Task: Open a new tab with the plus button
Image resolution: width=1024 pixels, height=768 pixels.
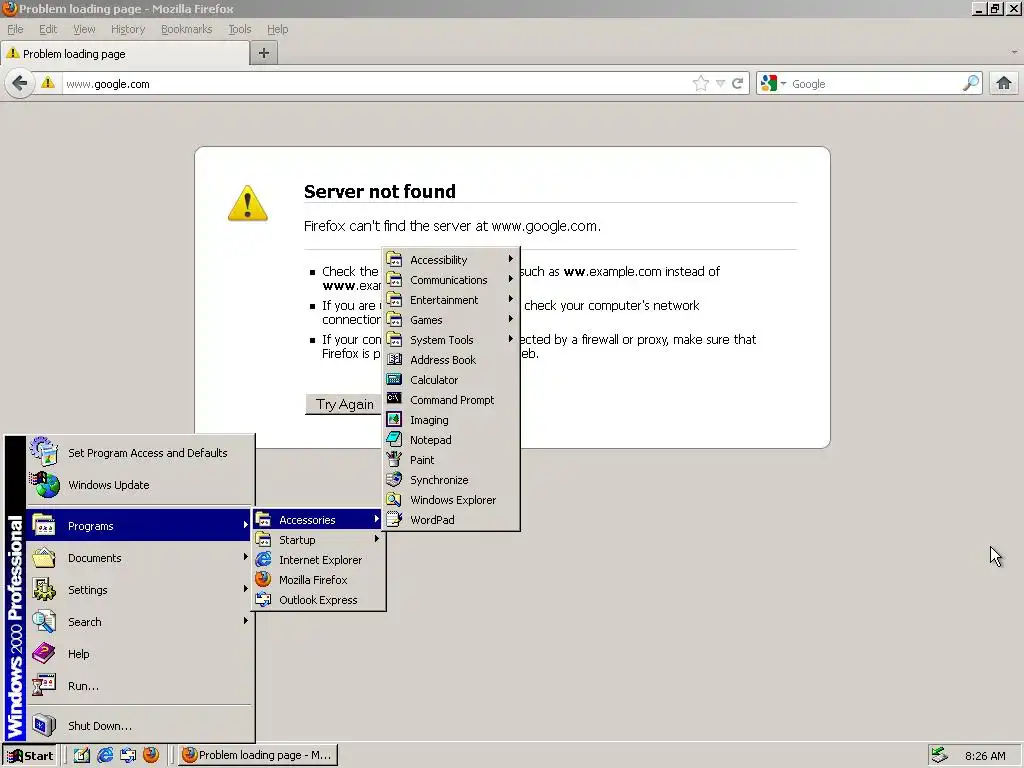Action: [264, 54]
